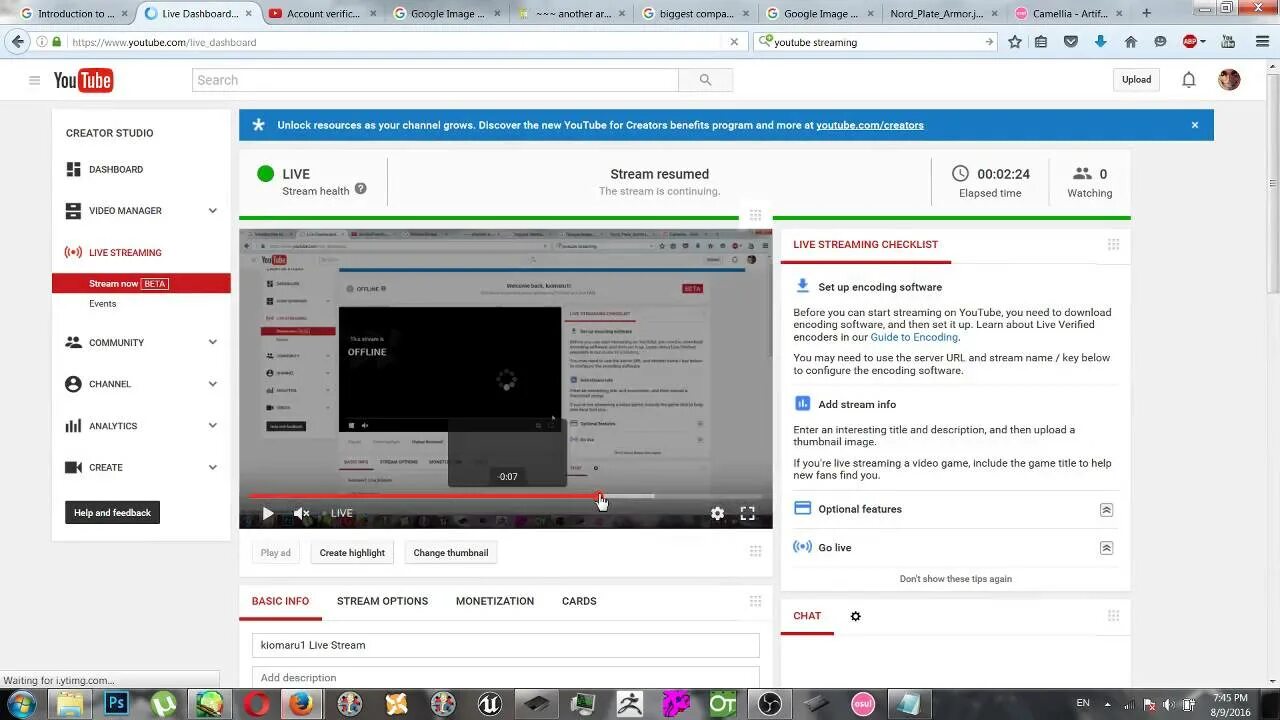
Task: Switch to the Monetization tab
Action: tap(495, 601)
